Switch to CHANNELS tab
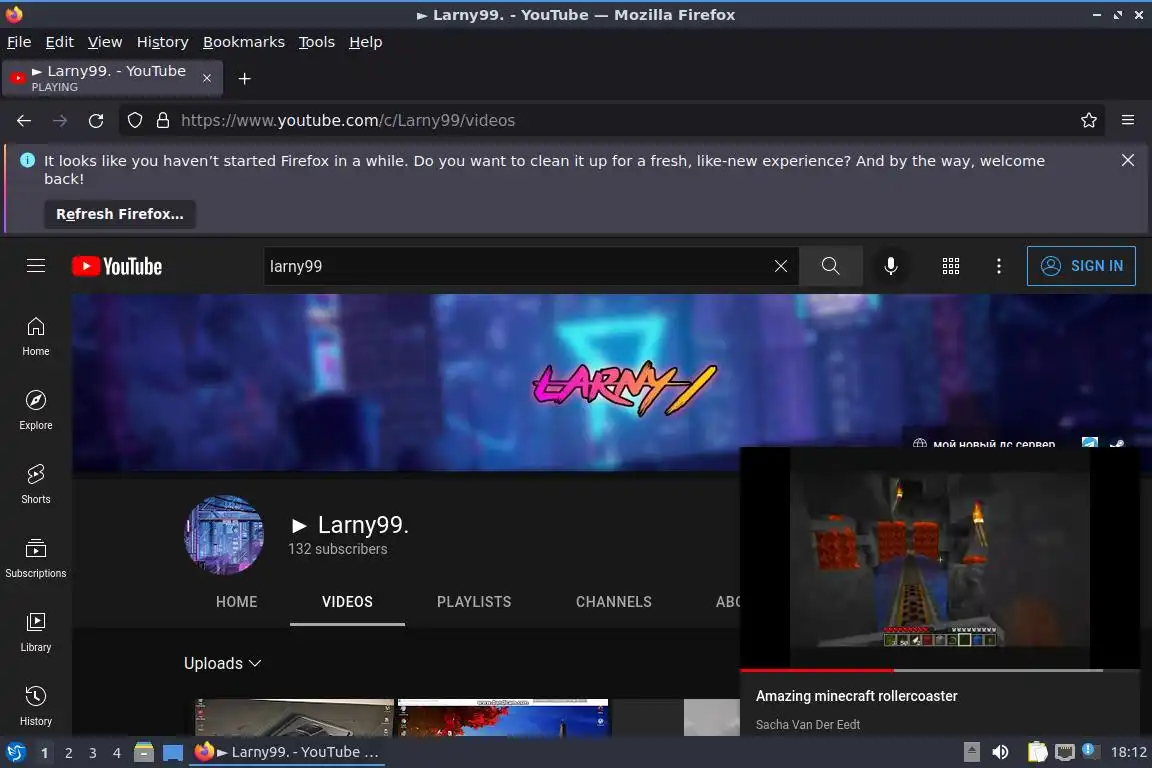Screen dimensions: 1152x768 click(613, 602)
